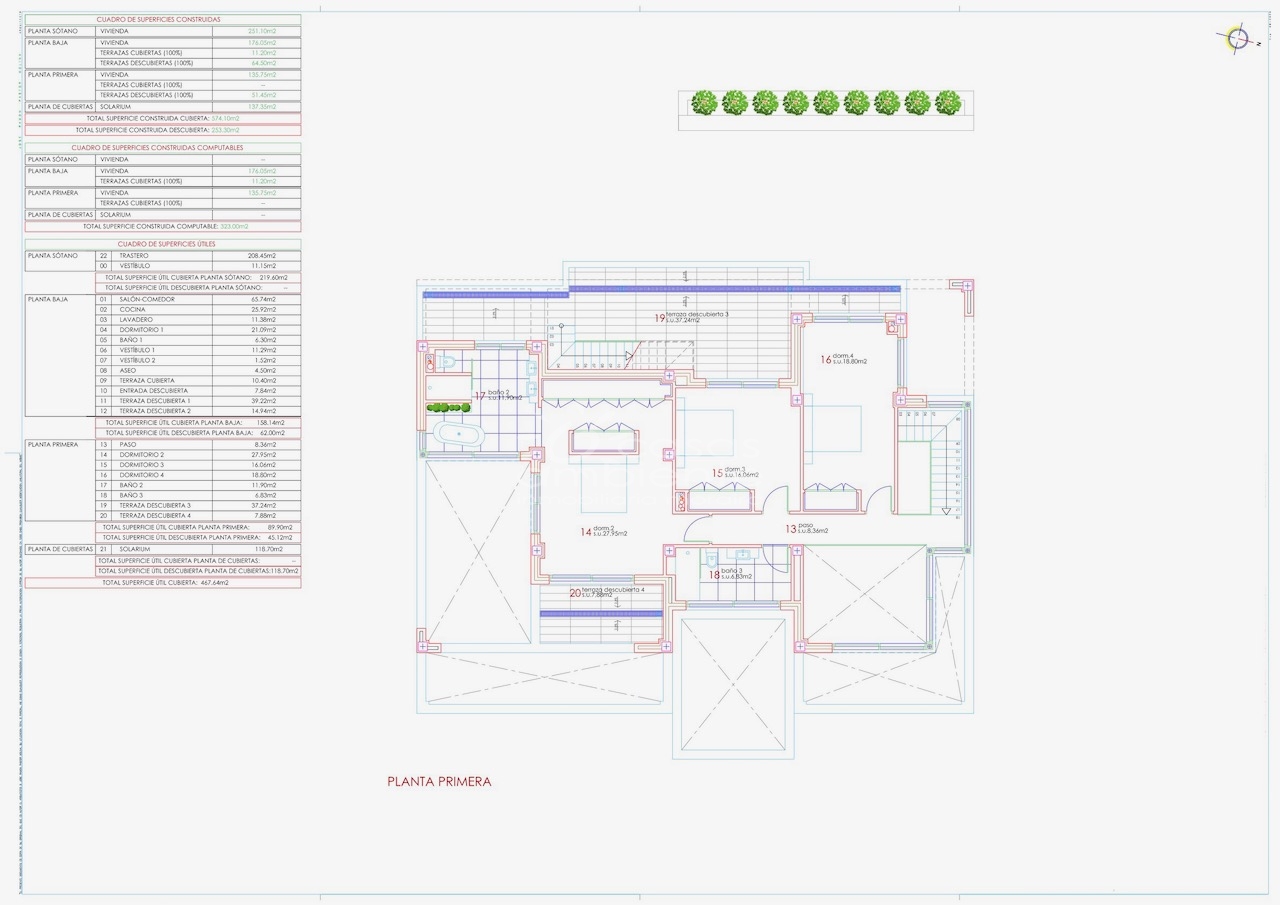The width and height of the screenshot is (1280, 905).
Task: Select the toilet in baño 3
Action: [707, 559]
